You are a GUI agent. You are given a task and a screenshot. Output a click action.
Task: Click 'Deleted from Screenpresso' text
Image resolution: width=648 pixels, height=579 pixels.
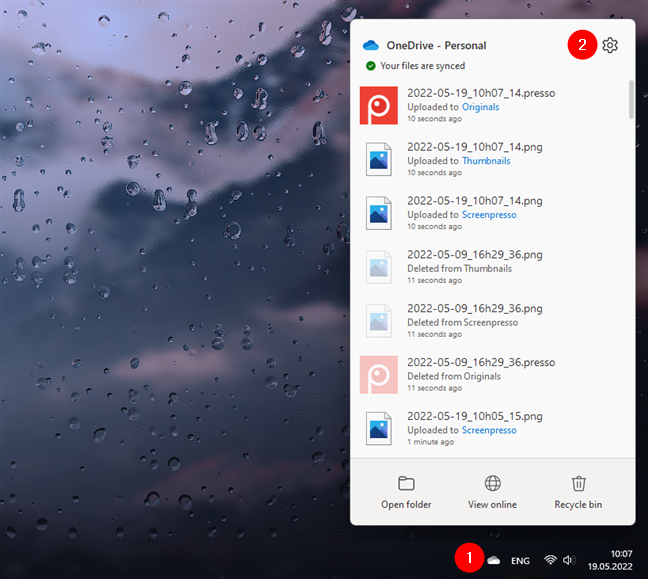tap(462, 322)
